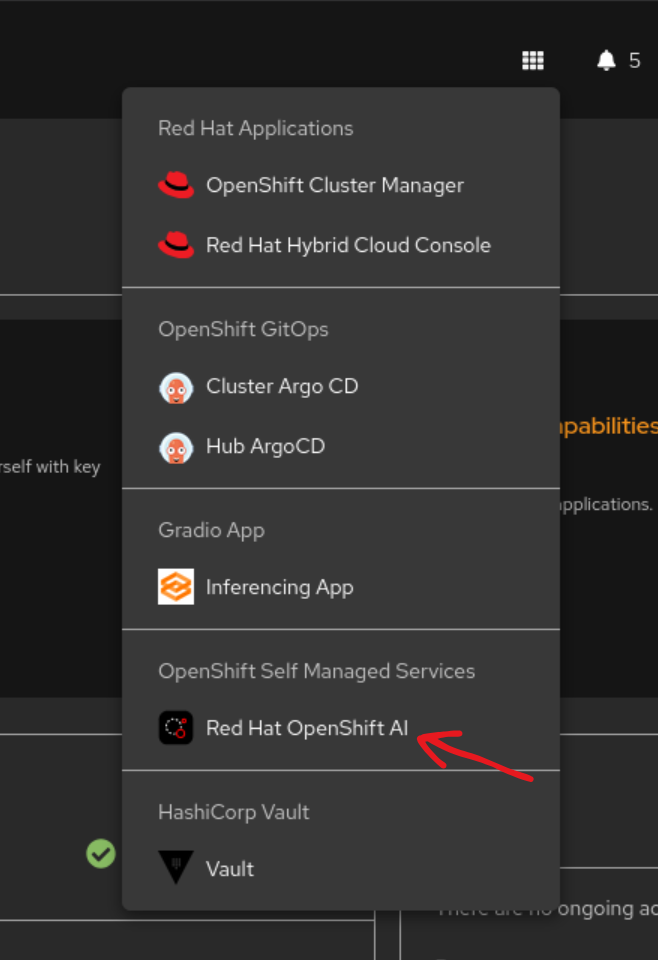Choose the Hub ArgoCD menu entry
658x960 pixels.
point(265,446)
